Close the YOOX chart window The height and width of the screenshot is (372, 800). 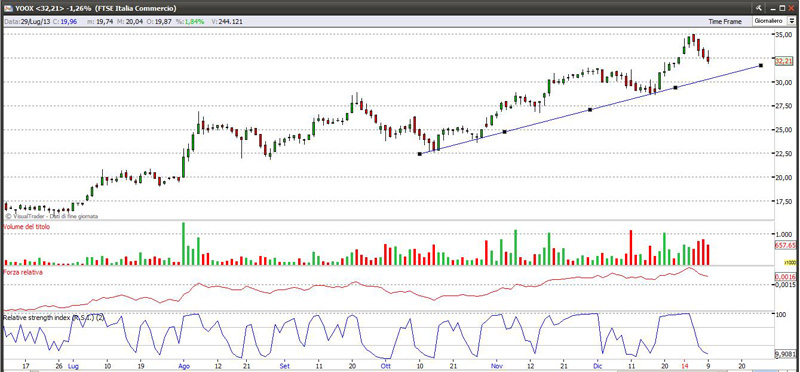tap(791, 8)
